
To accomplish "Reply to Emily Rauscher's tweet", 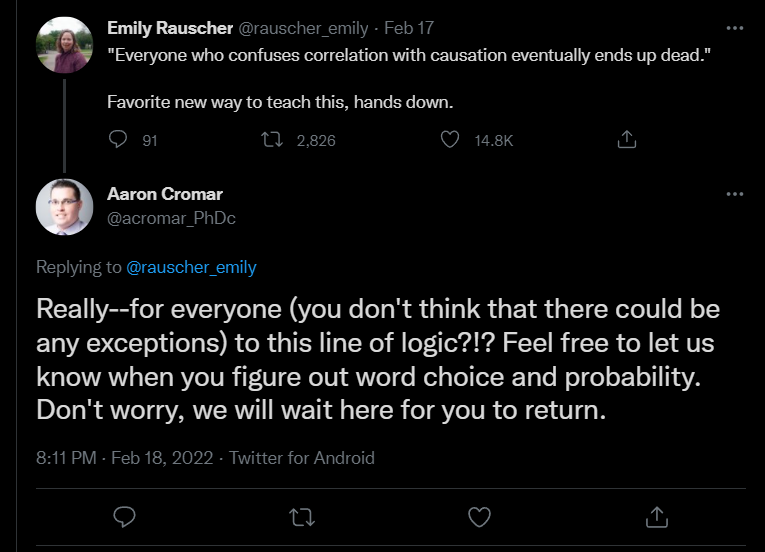I will point(116,140).
